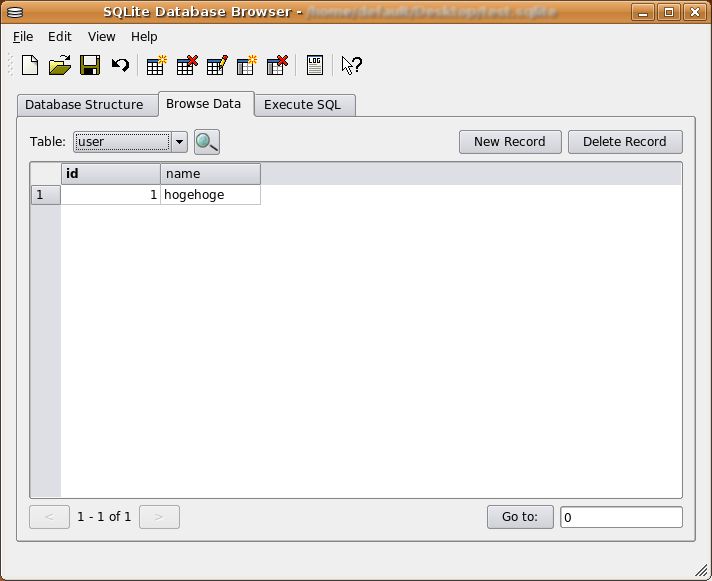Switch to the Execute SQL tab

click(302, 105)
